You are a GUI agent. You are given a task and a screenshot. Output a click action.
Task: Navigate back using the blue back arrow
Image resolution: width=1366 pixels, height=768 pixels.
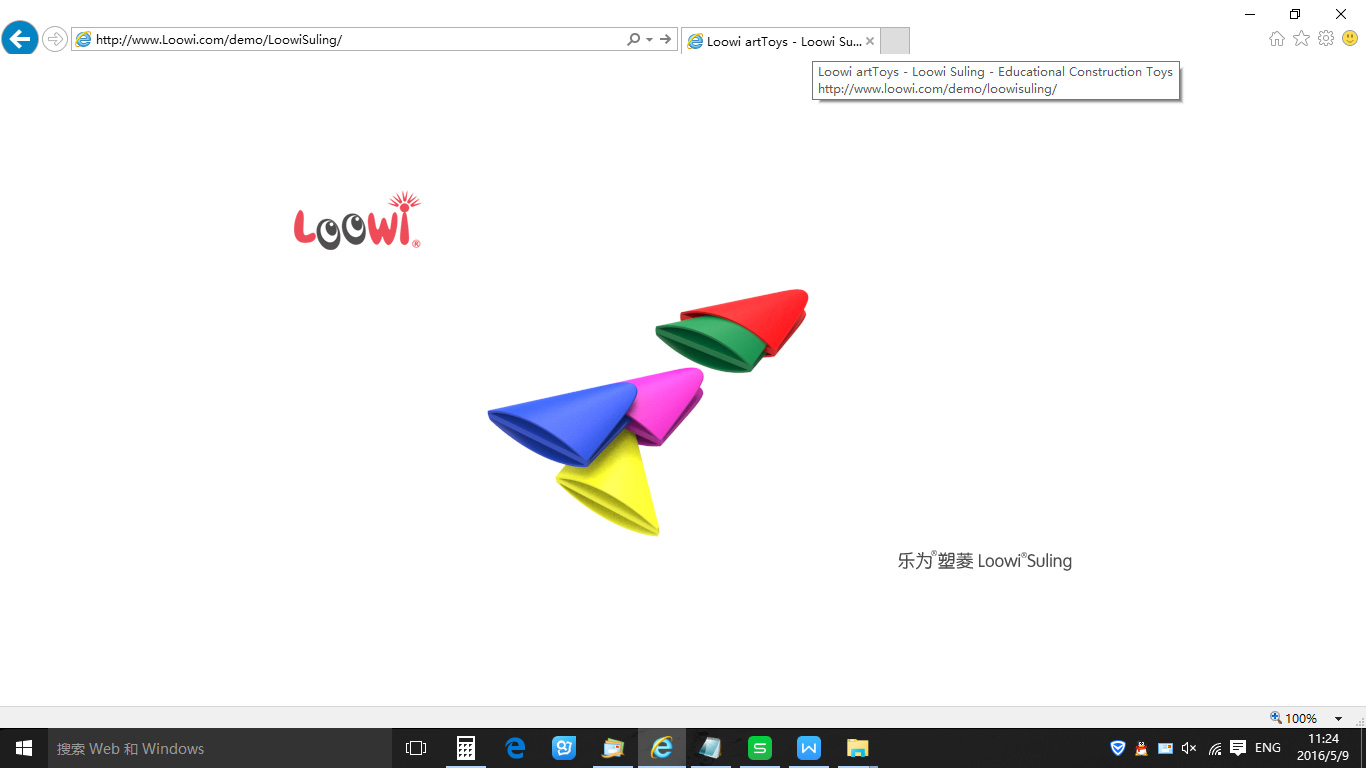point(20,38)
